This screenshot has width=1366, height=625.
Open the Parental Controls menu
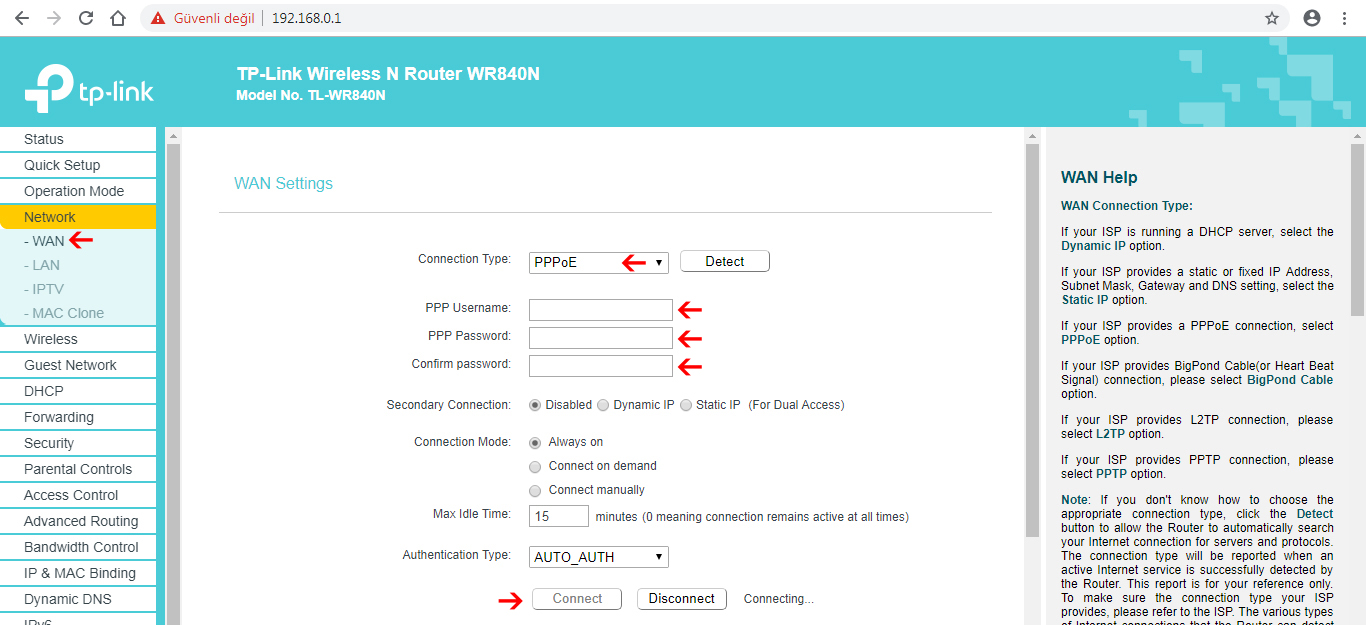point(78,469)
